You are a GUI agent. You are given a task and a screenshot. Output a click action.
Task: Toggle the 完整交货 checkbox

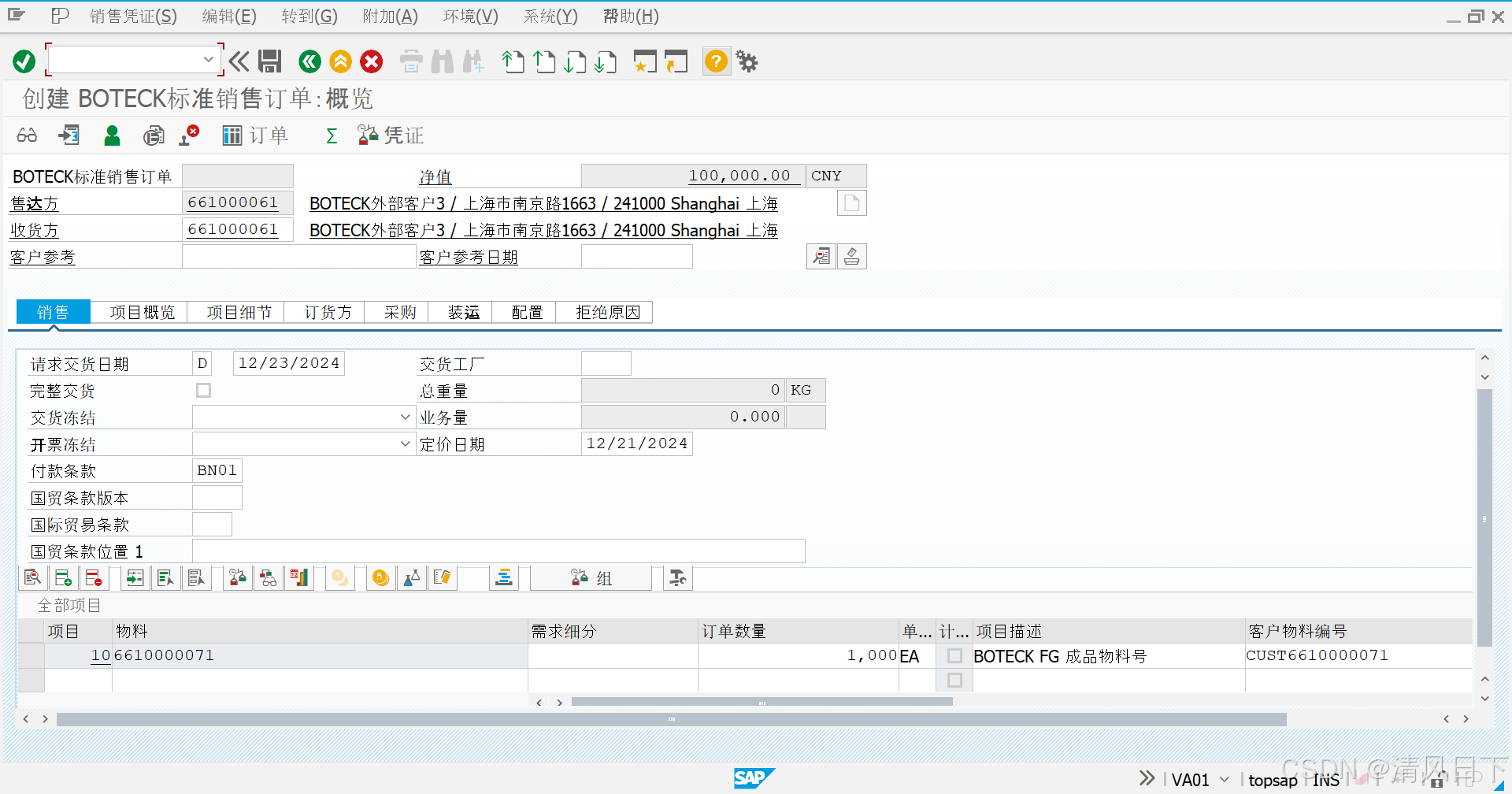(x=204, y=391)
